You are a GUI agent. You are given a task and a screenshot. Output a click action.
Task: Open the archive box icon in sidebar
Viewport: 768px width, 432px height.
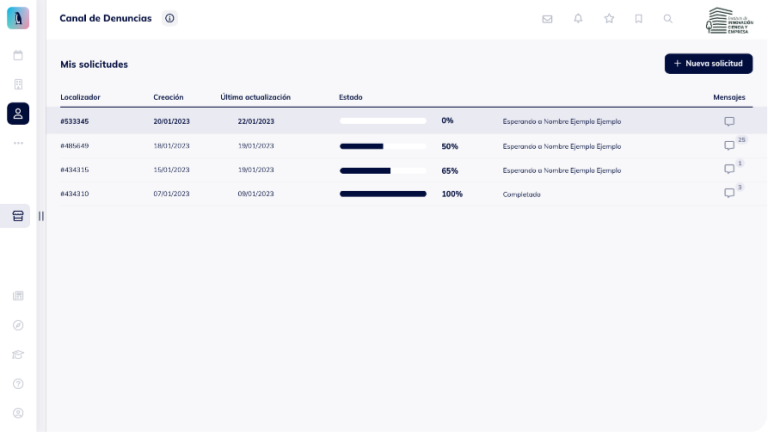tap(18, 216)
